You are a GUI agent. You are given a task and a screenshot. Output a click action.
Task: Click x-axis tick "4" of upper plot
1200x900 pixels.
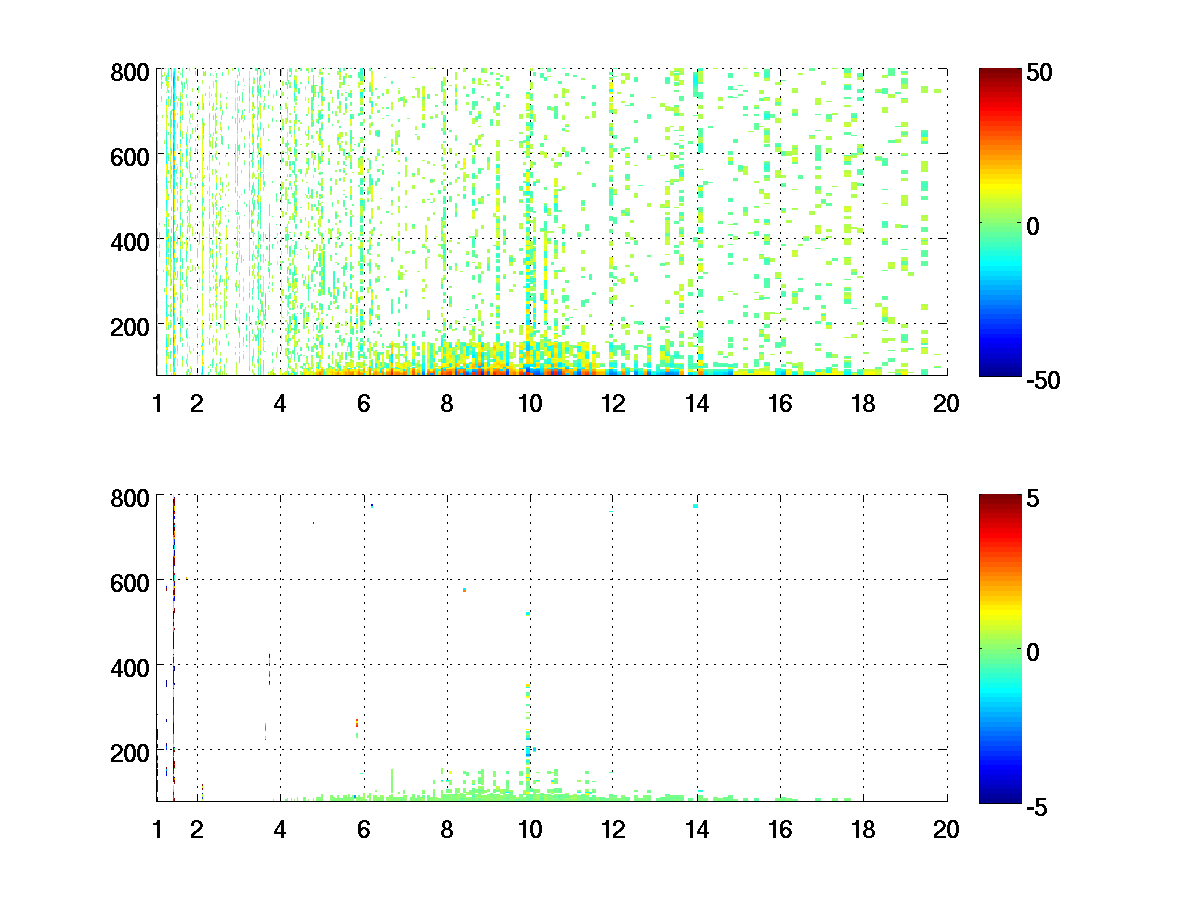[280, 404]
